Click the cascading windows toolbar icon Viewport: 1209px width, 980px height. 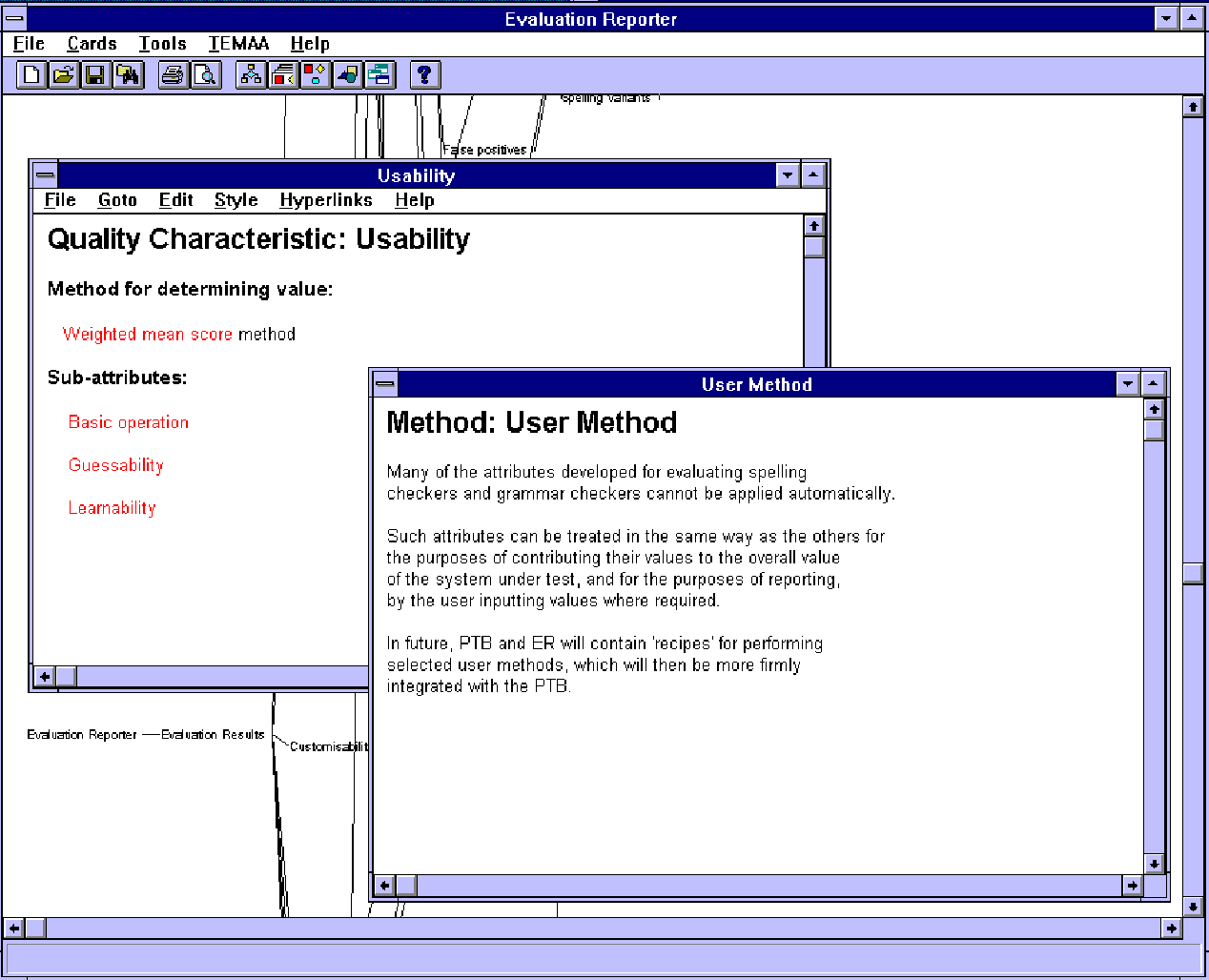(x=379, y=74)
